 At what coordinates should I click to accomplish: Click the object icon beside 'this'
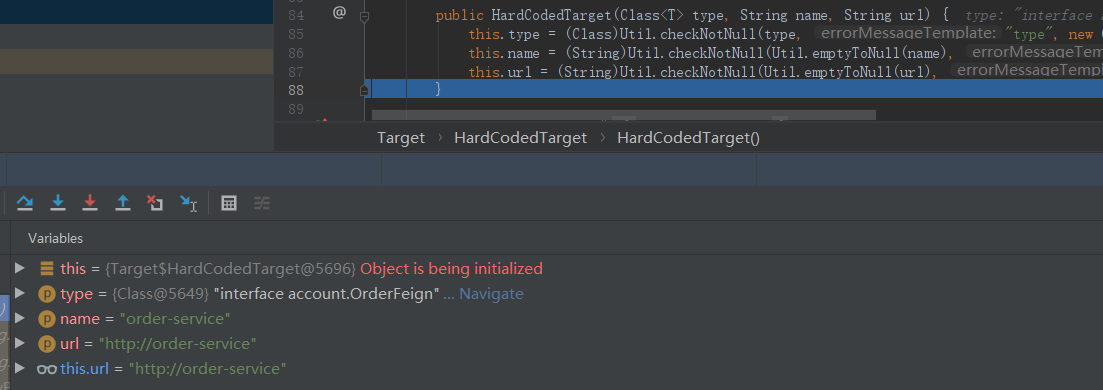point(46,268)
